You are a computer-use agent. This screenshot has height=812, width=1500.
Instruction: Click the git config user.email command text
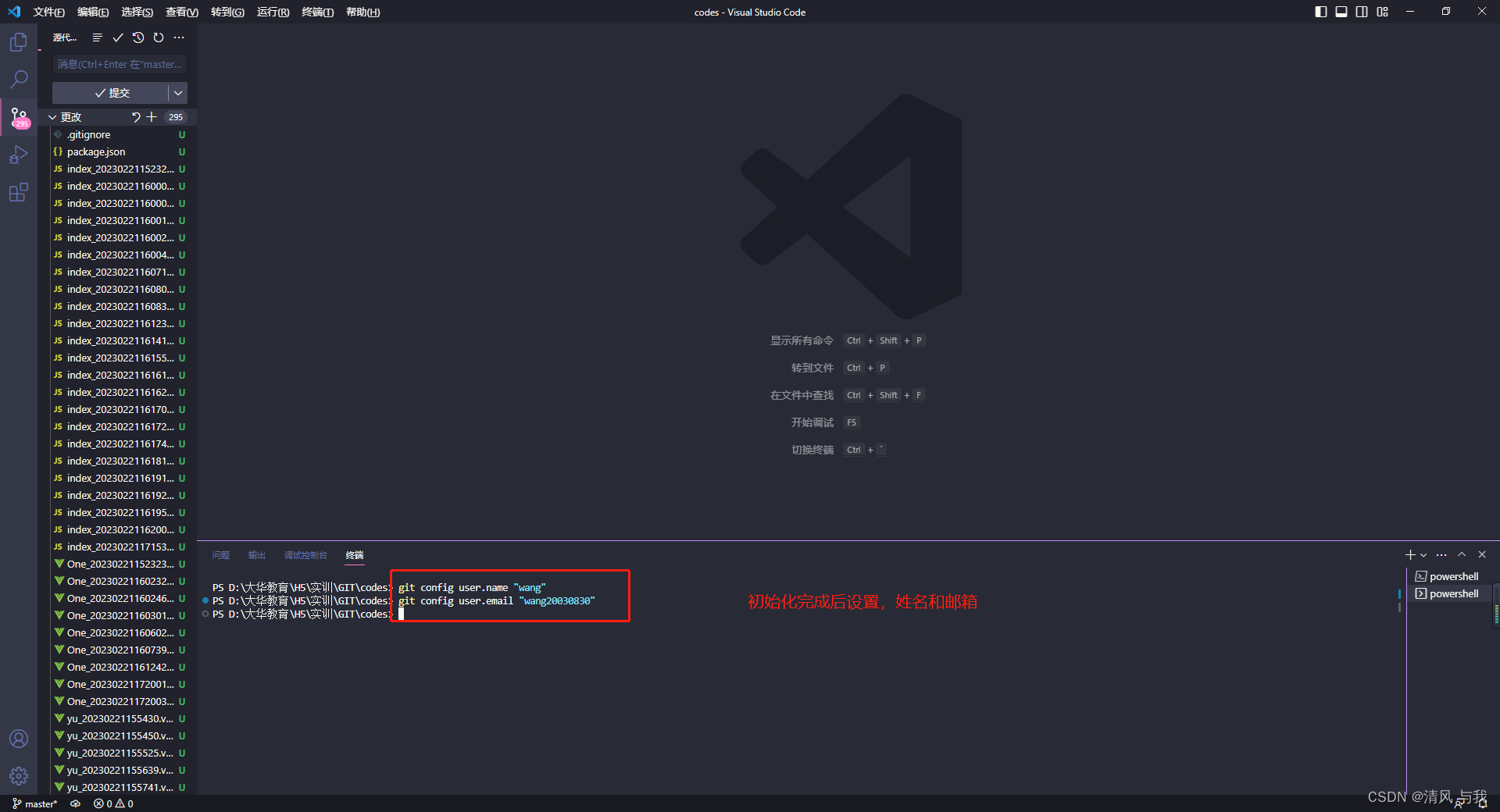[497, 601]
